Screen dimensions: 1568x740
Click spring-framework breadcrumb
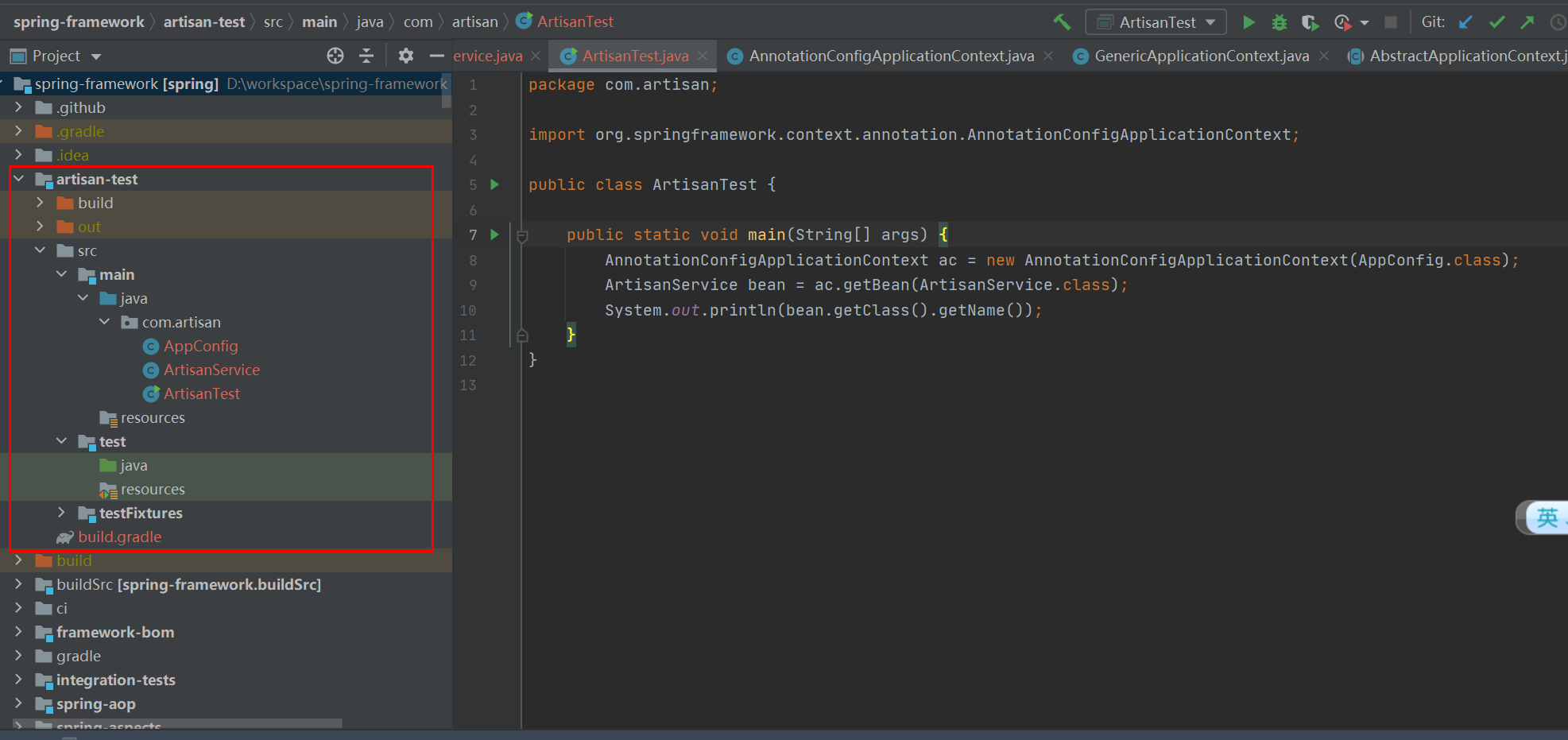tap(79, 21)
